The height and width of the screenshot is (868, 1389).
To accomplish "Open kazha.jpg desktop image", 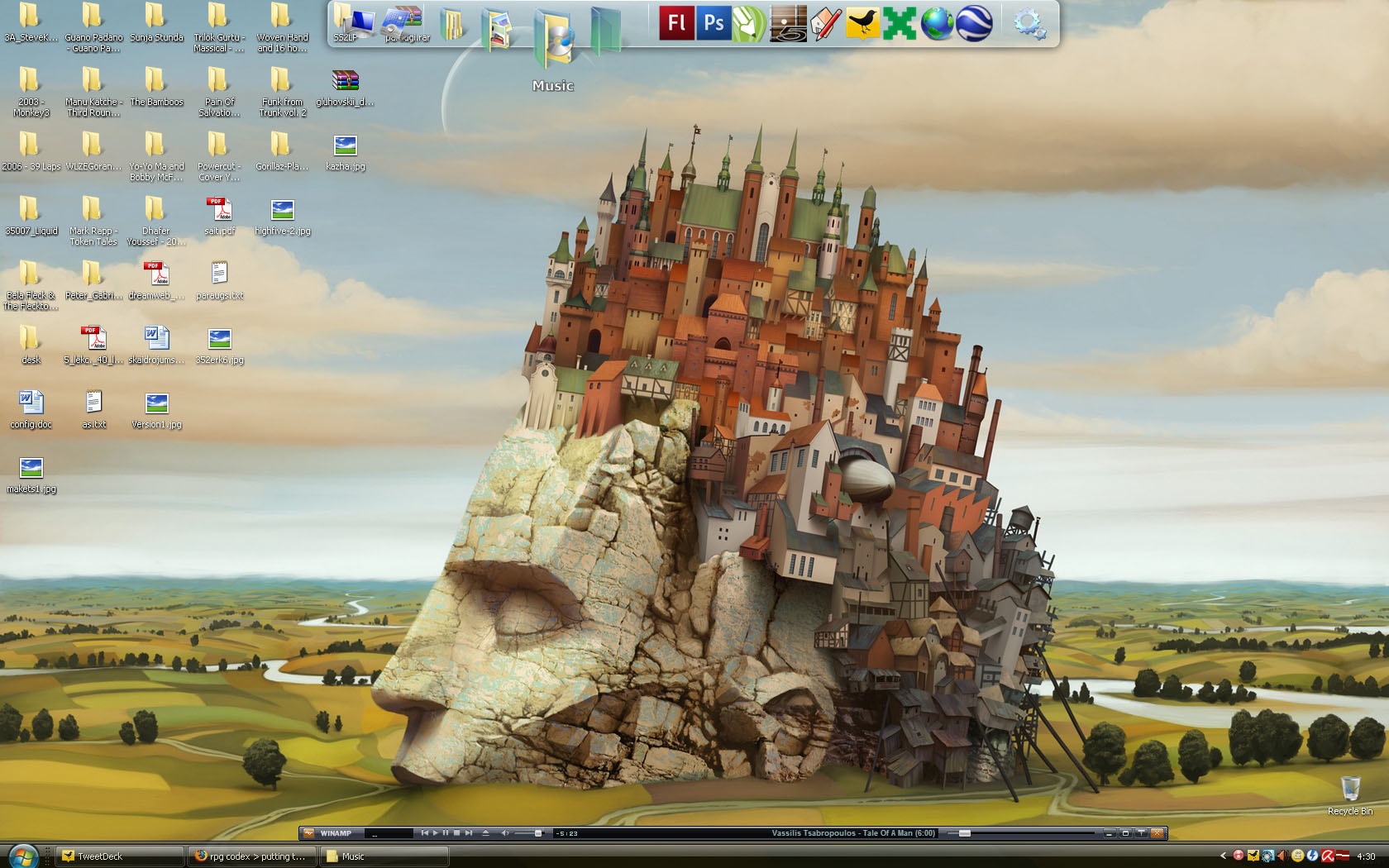I will [x=346, y=153].
